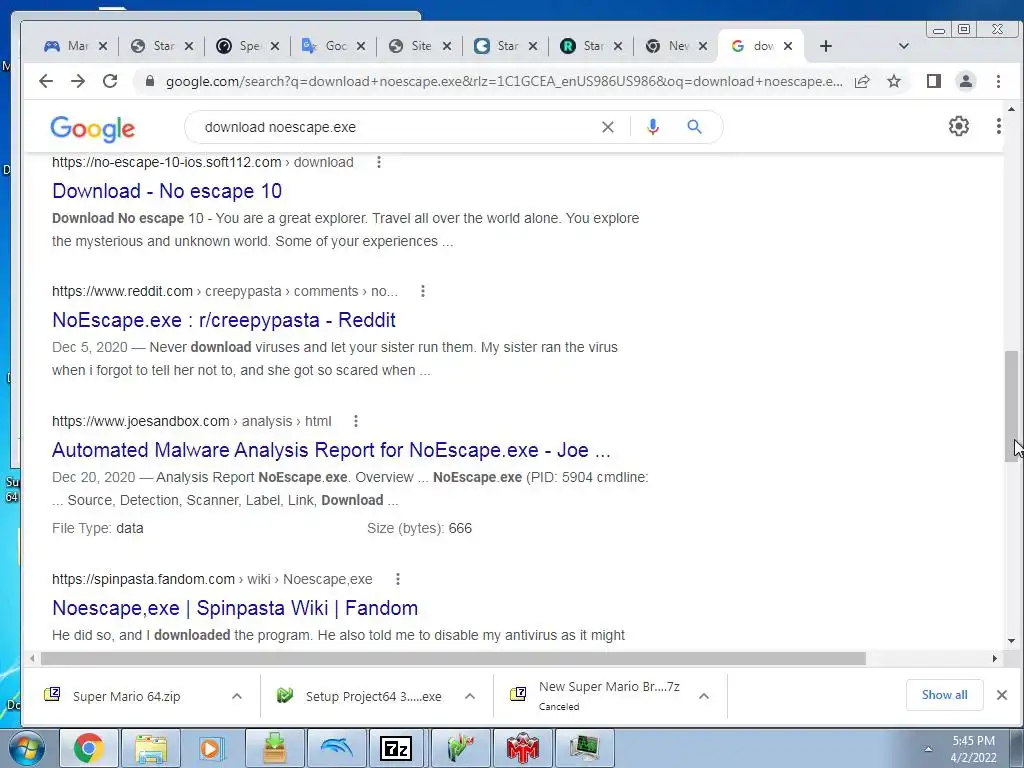Open the red M emulator taskbar icon
Image resolution: width=1024 pixels, height=768 pixels.
522,748
